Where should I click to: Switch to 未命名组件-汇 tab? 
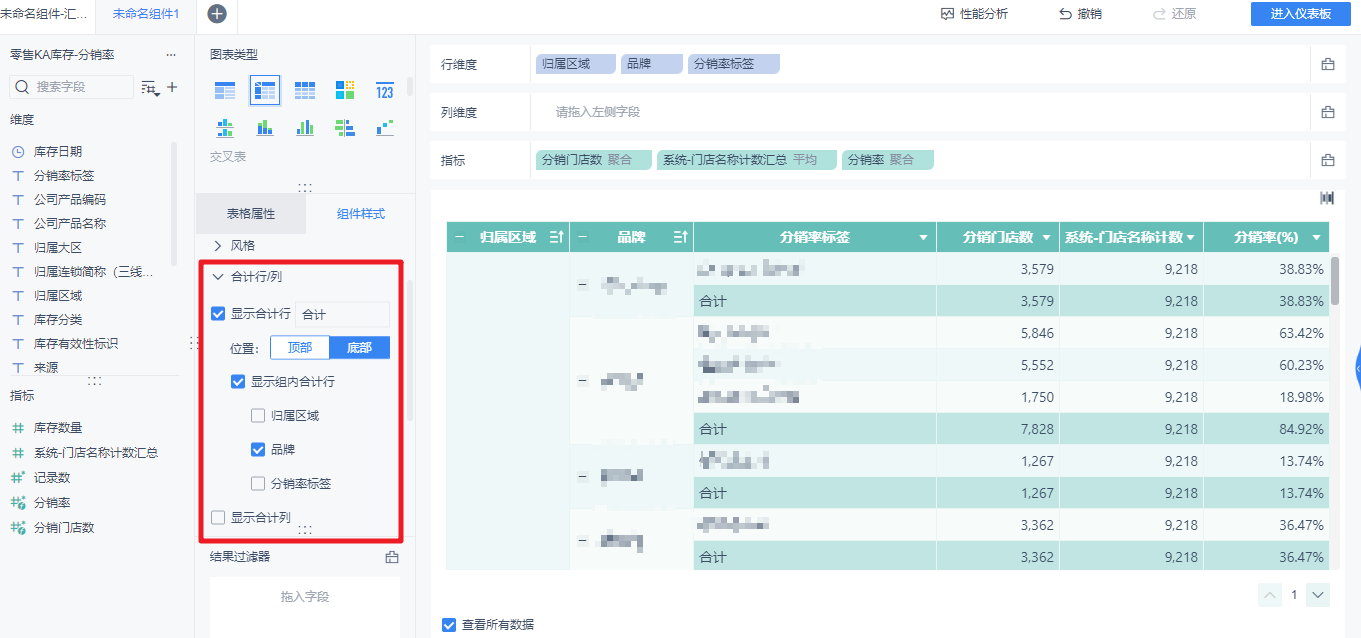[47, 14]
